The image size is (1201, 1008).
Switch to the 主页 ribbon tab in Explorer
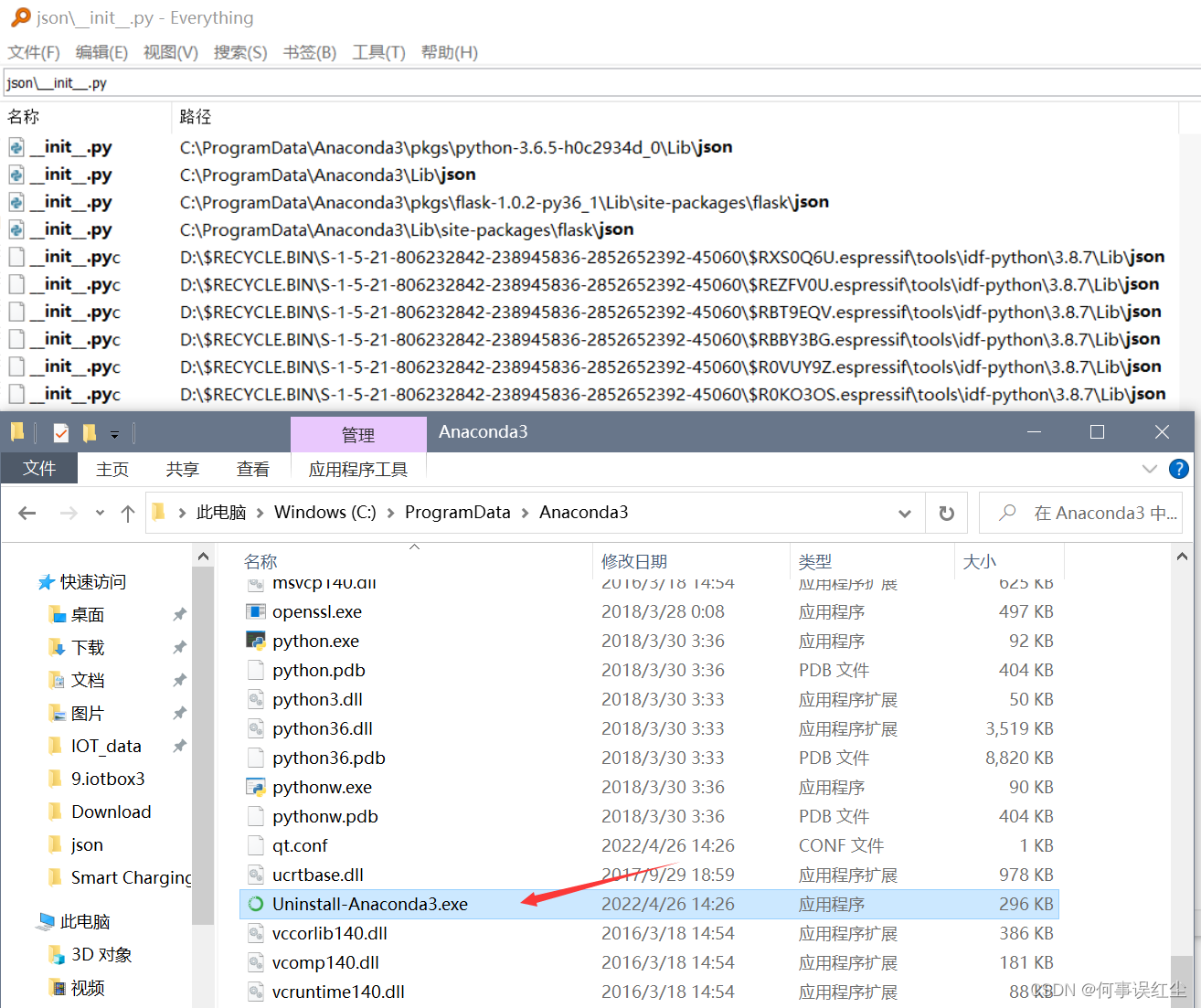click(x=112, y=469)
